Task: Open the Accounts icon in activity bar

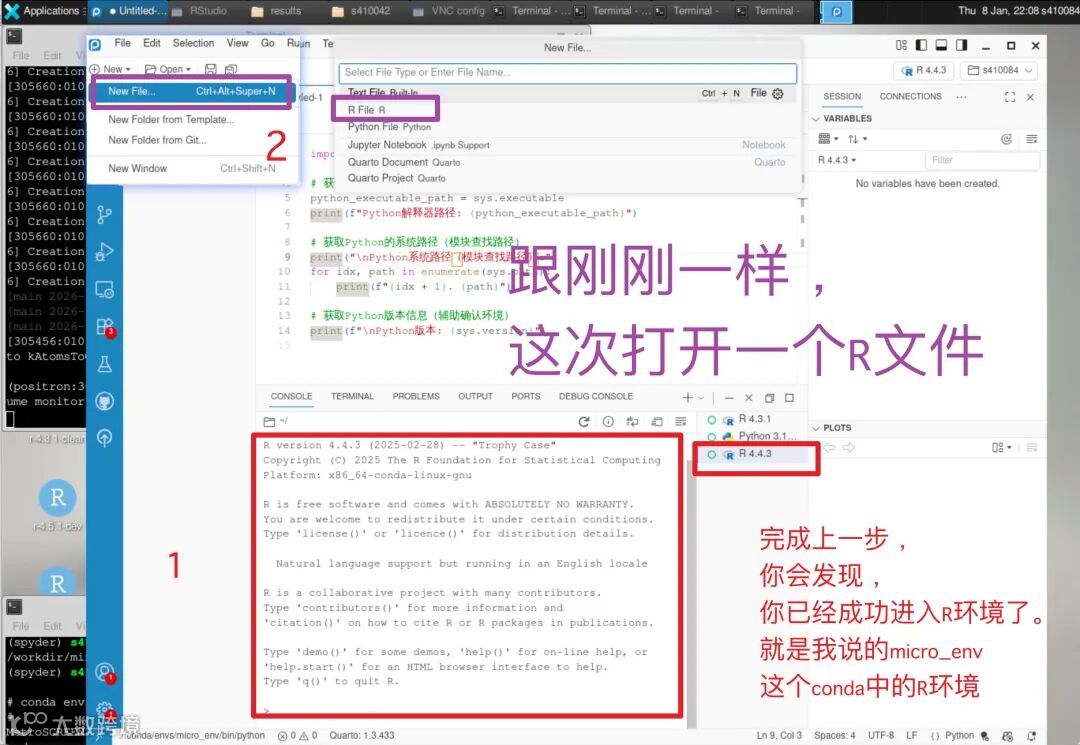Action: tap(105, 672)
